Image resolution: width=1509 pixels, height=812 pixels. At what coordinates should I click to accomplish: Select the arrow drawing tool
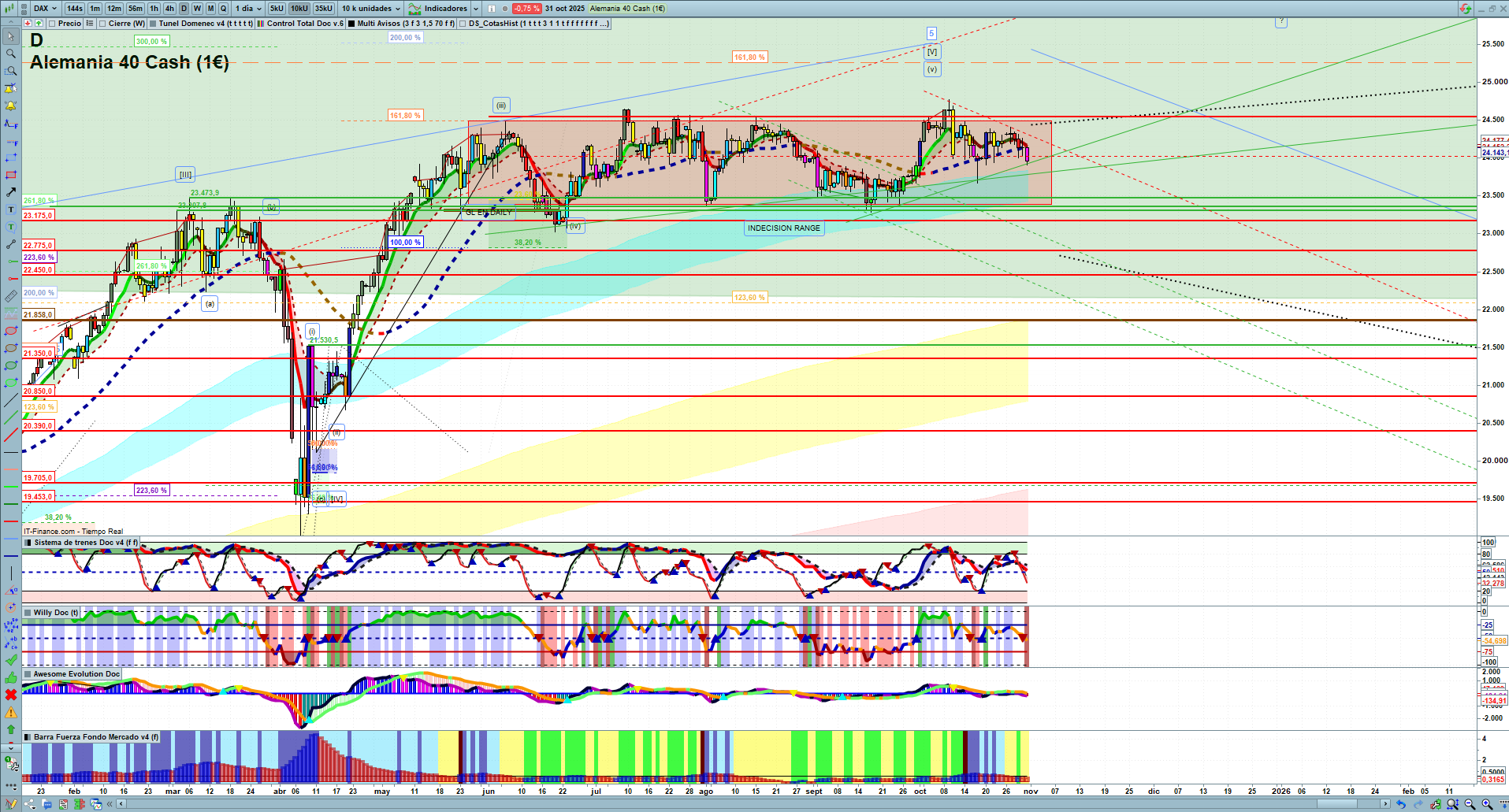[x=11, y=192]
